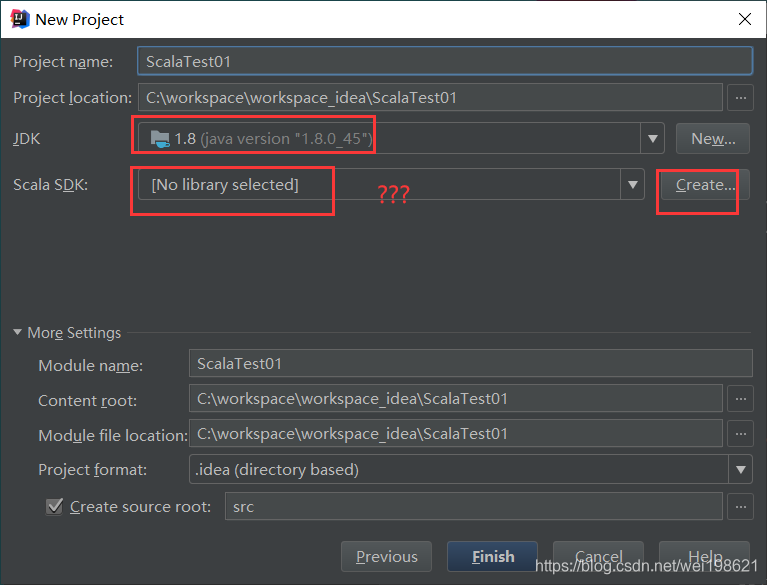Click the Project name input field
The width and height of the screenshot is (767, 585).
(445, 61)
